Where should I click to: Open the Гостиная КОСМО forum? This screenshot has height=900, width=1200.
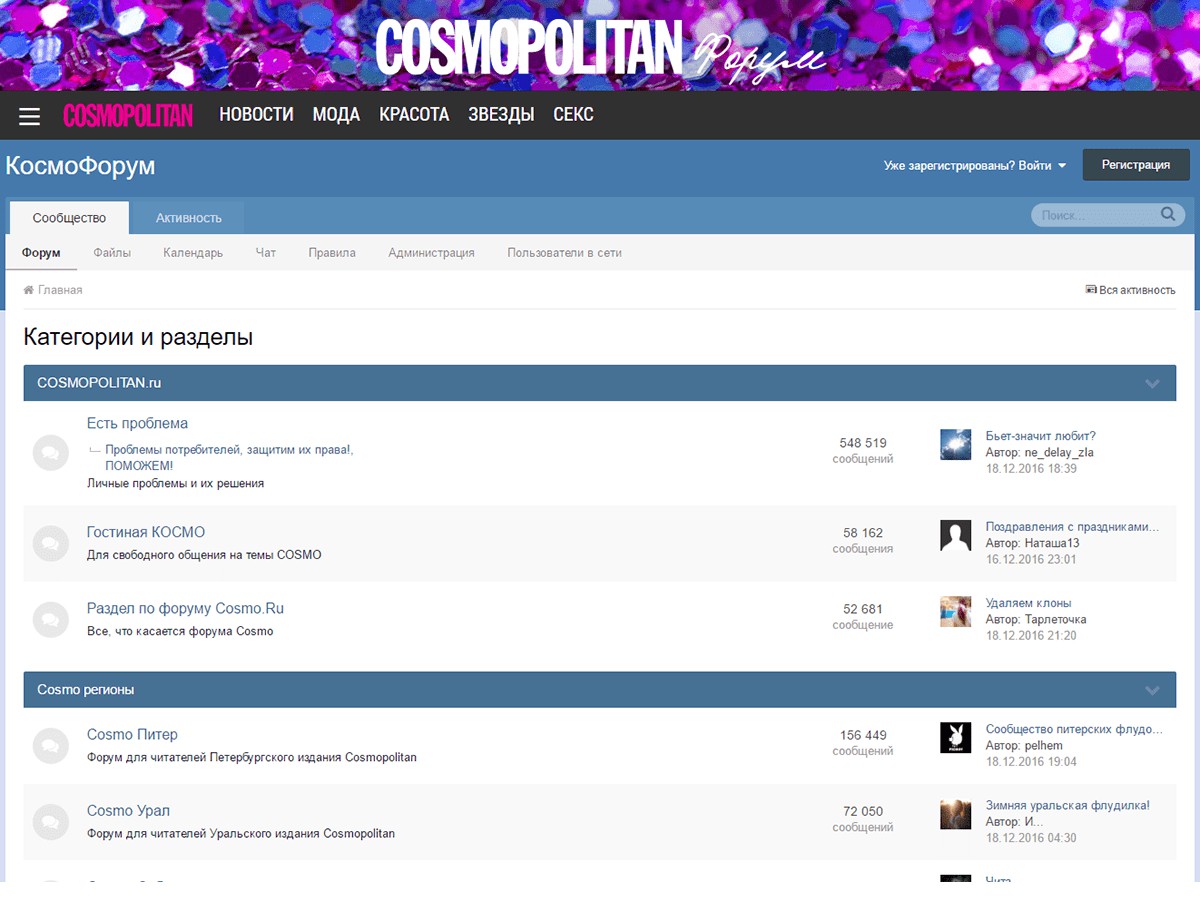pyautogui.click(x=146, y=532)
